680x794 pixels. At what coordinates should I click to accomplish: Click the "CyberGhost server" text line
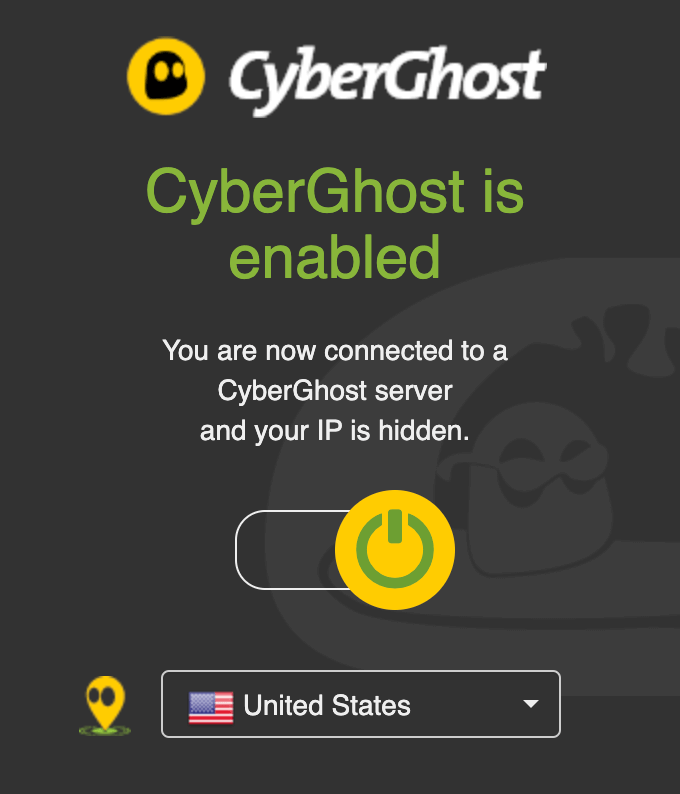click(335, 390)
